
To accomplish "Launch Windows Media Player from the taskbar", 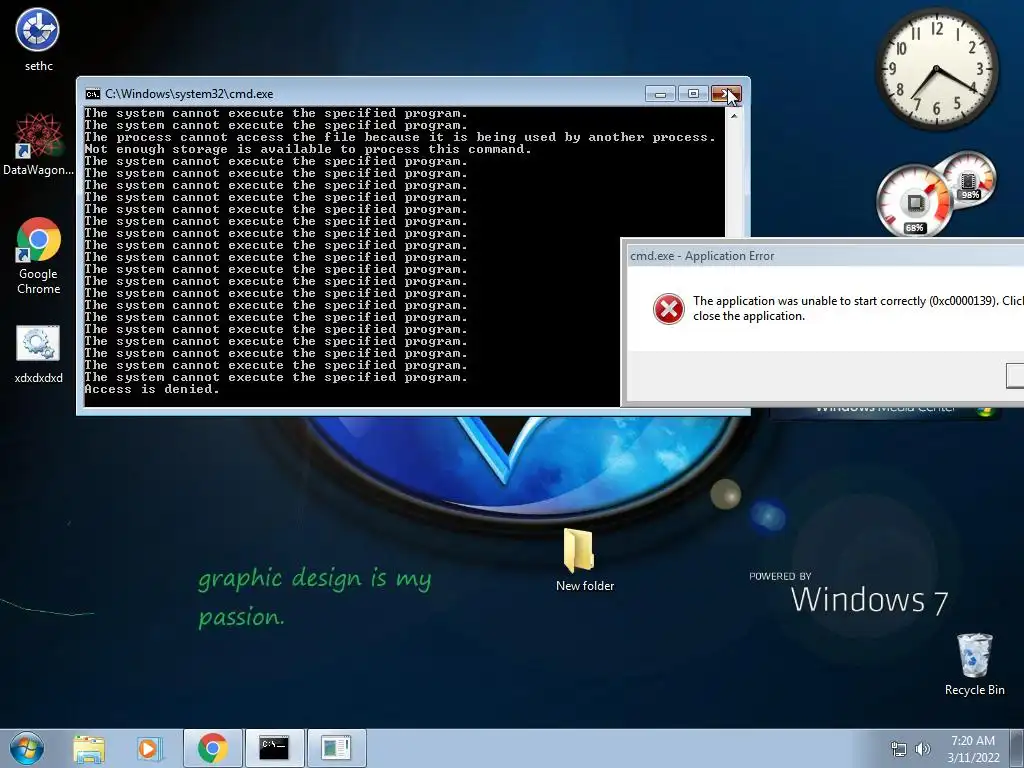I will click(x=148, y=748).
